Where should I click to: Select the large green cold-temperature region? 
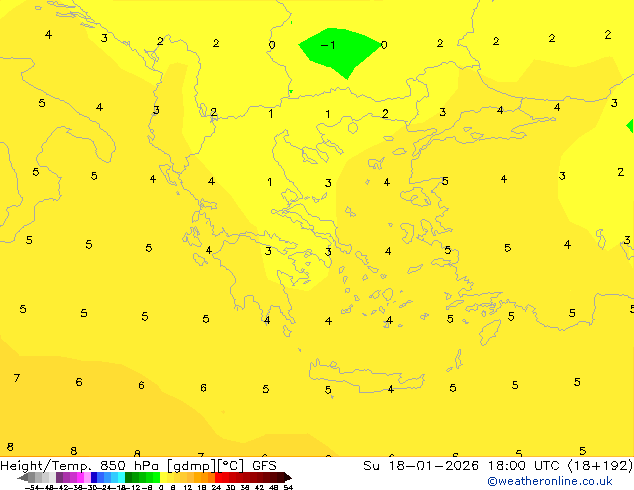pos(339,51)
